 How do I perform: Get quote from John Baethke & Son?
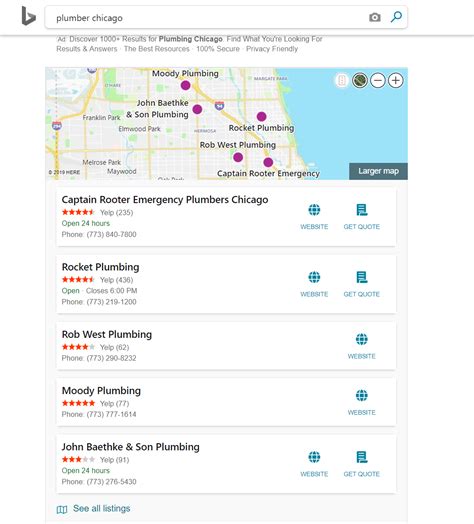coord(362,464)
